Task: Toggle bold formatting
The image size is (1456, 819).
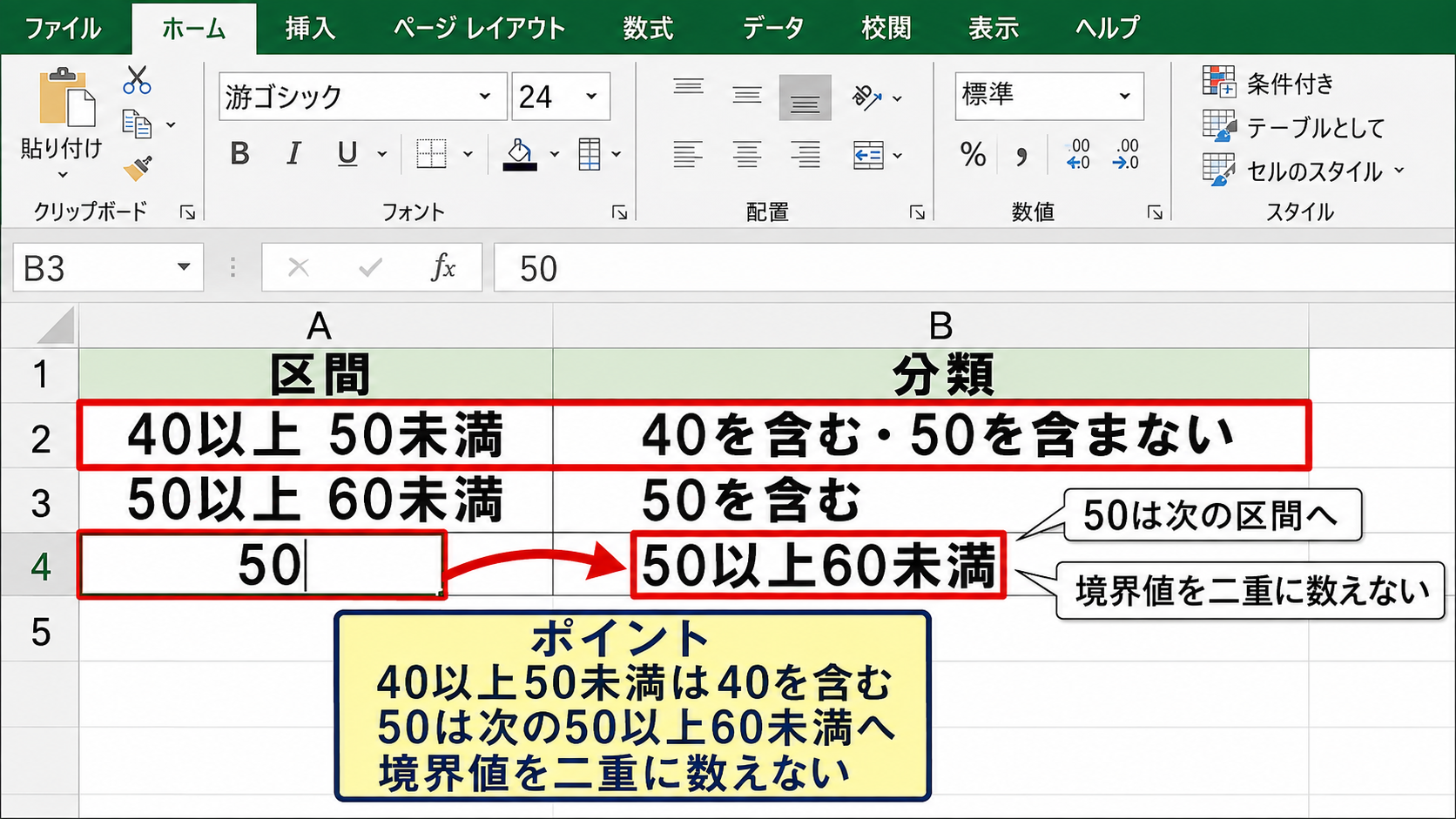Action: (x=240, y=154)
